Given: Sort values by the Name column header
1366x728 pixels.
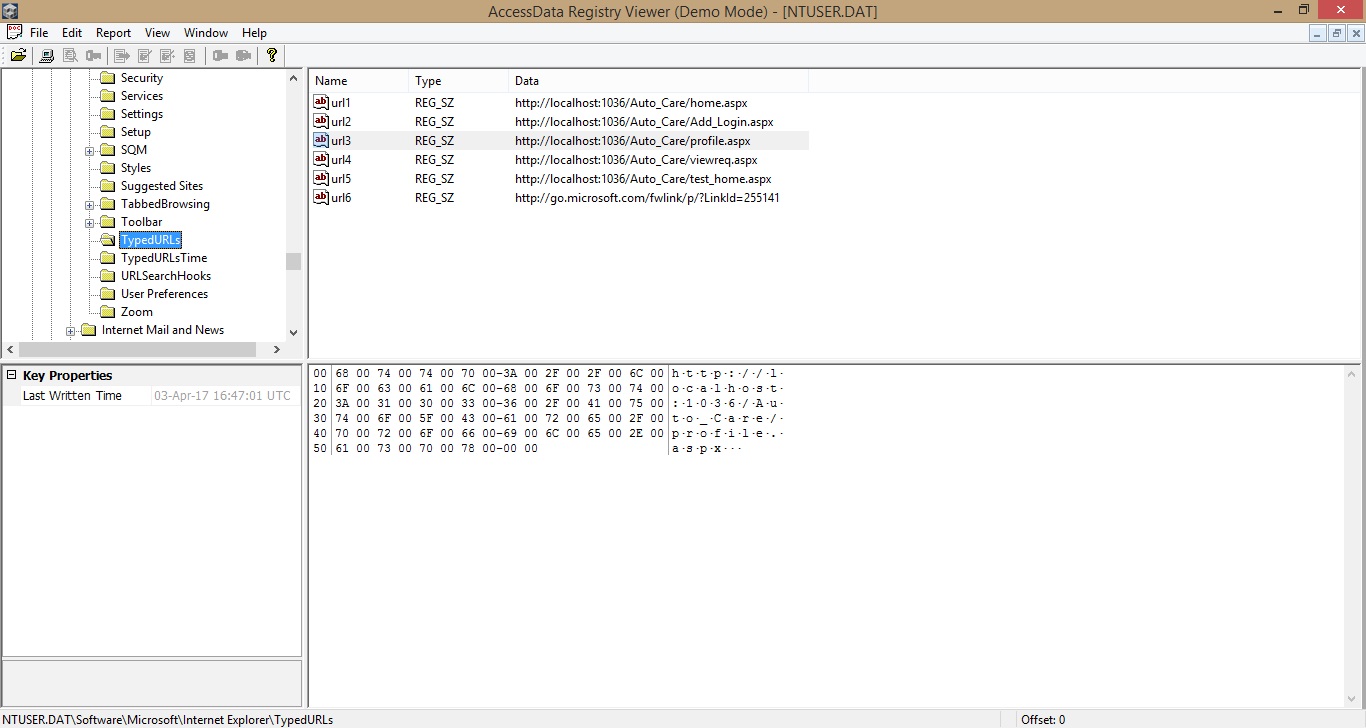Looking at the screenshot, I should tap(359, 81).
